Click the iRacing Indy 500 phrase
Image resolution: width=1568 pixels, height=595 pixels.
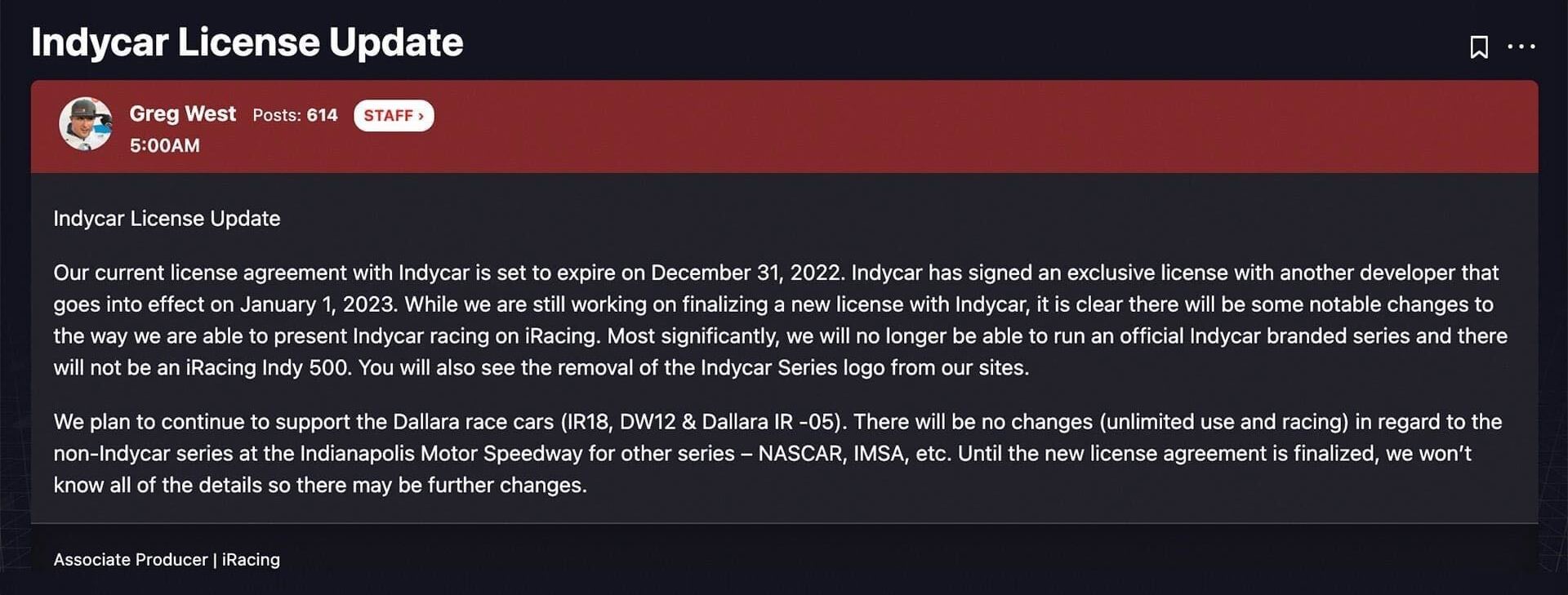pos(268,368)
